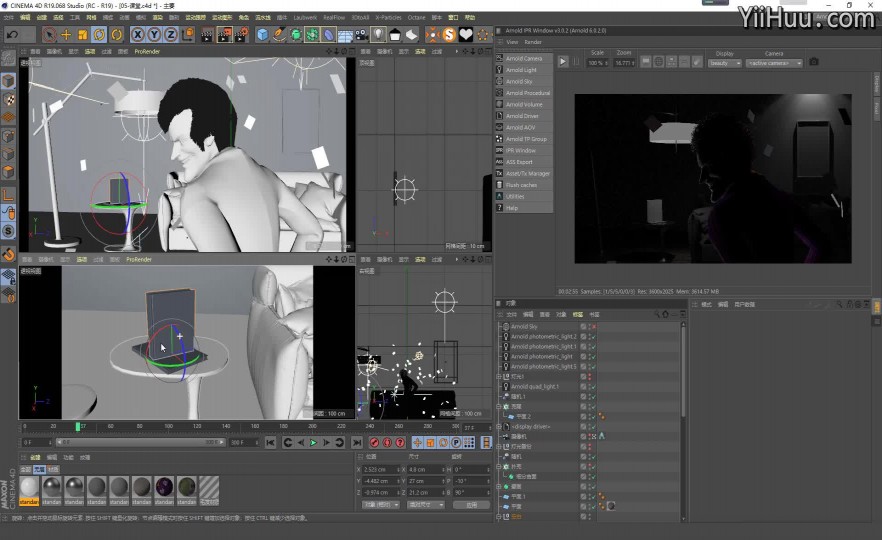Image resolution: width=882 pixels, height=540 pixels.
Task: Open the X-Particles menu
Action: 388,17
